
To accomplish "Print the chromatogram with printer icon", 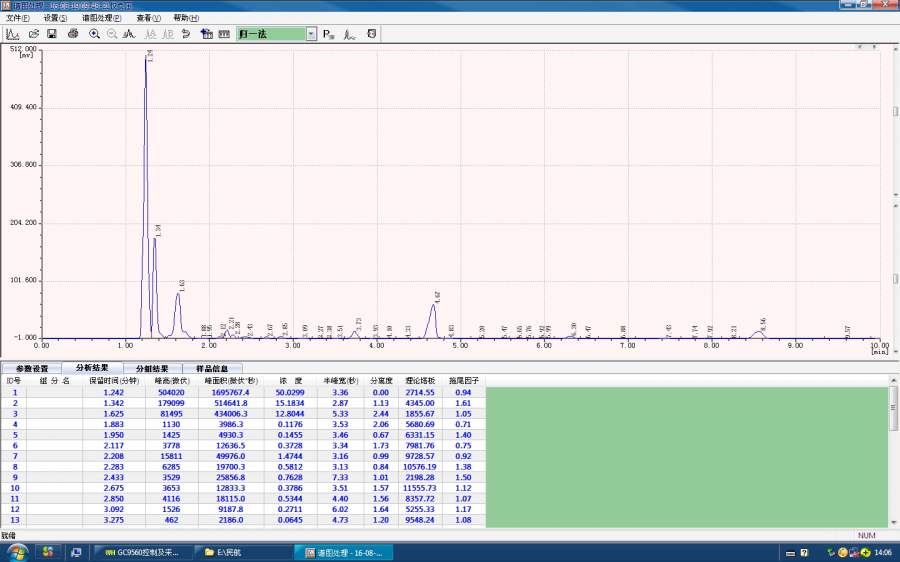I will click(73, 34).
